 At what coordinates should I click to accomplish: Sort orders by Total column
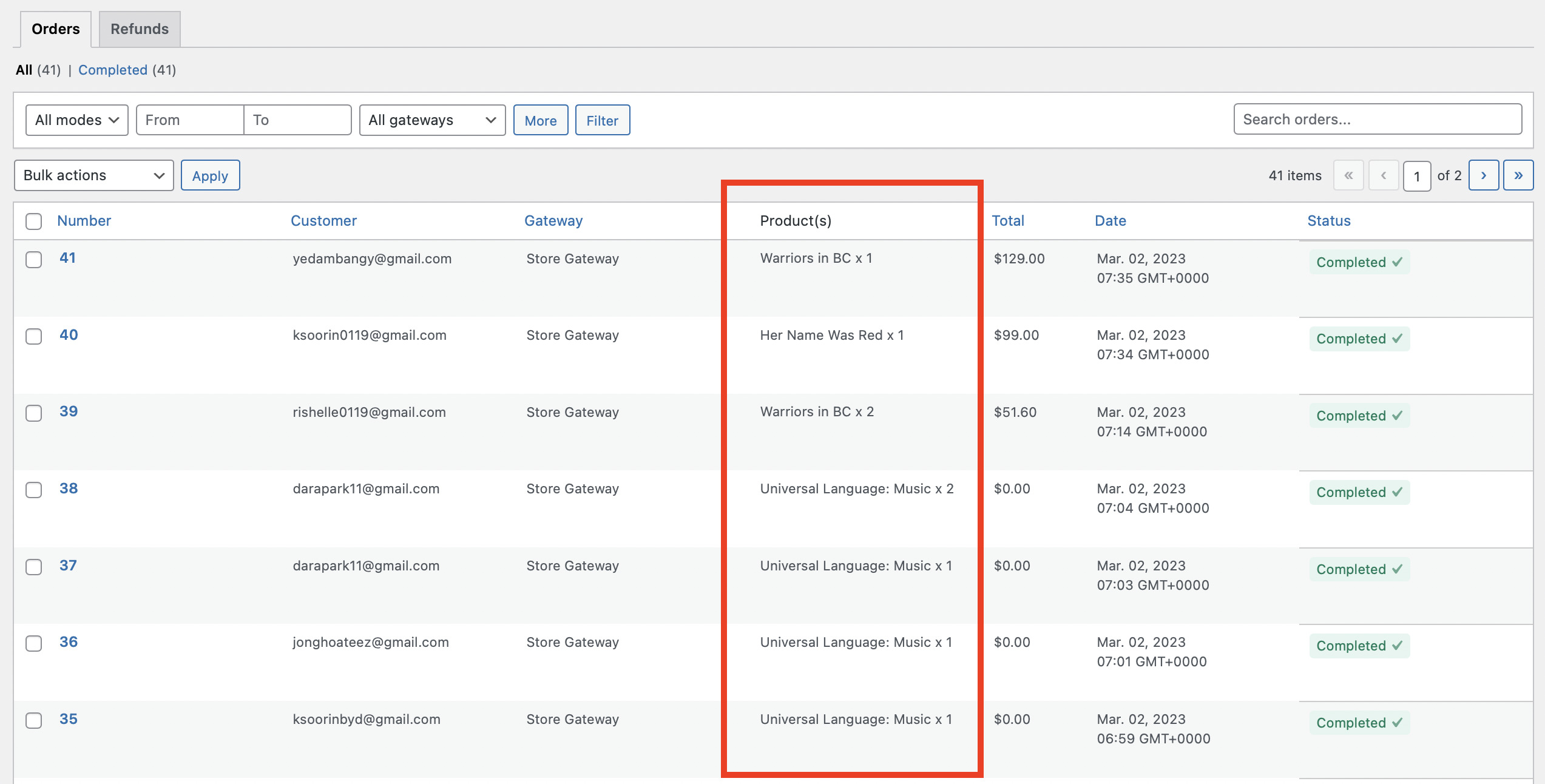(x=1008, y=221)
